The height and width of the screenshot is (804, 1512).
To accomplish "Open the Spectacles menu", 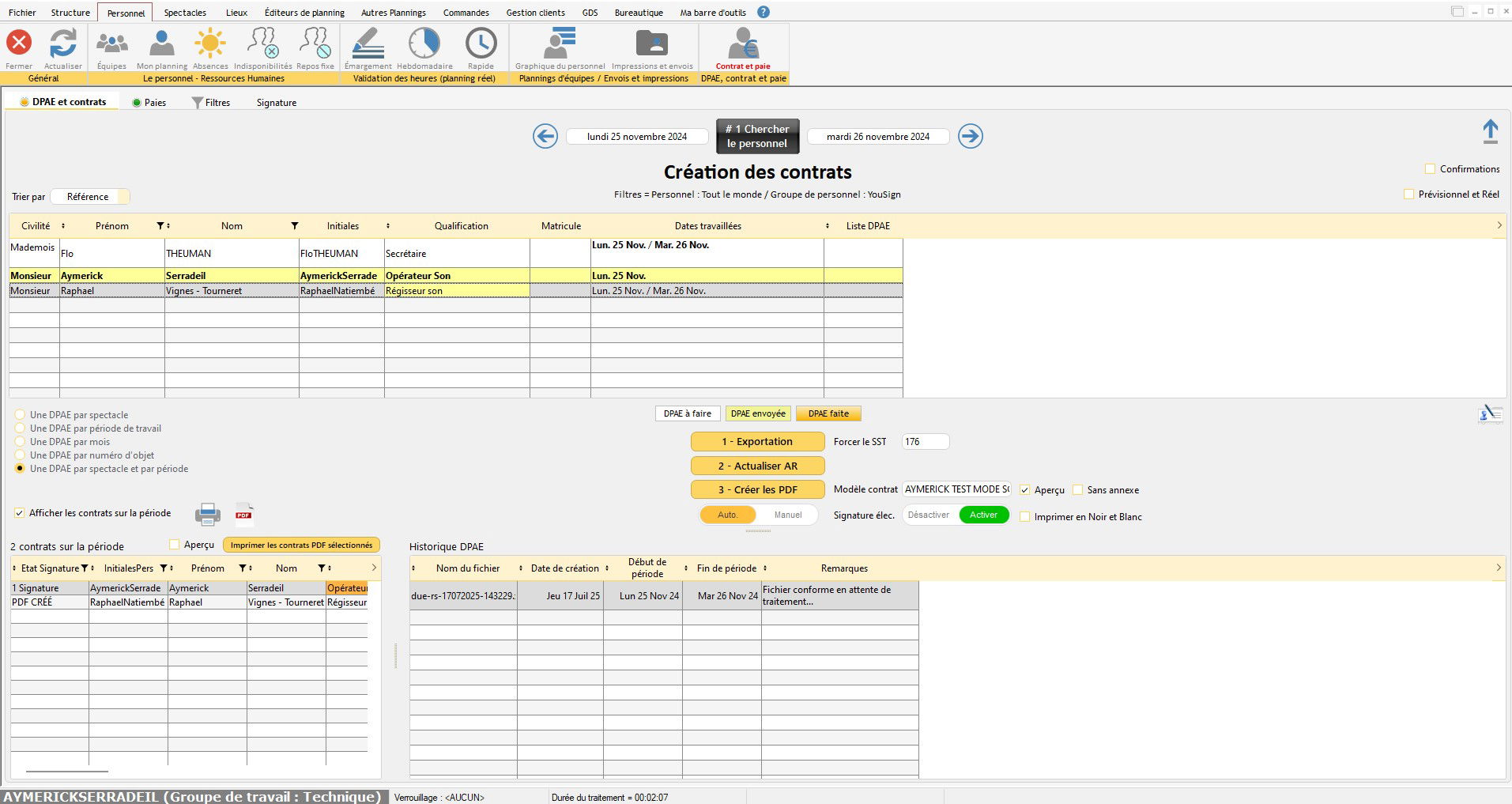I will (x=185, y=13).
